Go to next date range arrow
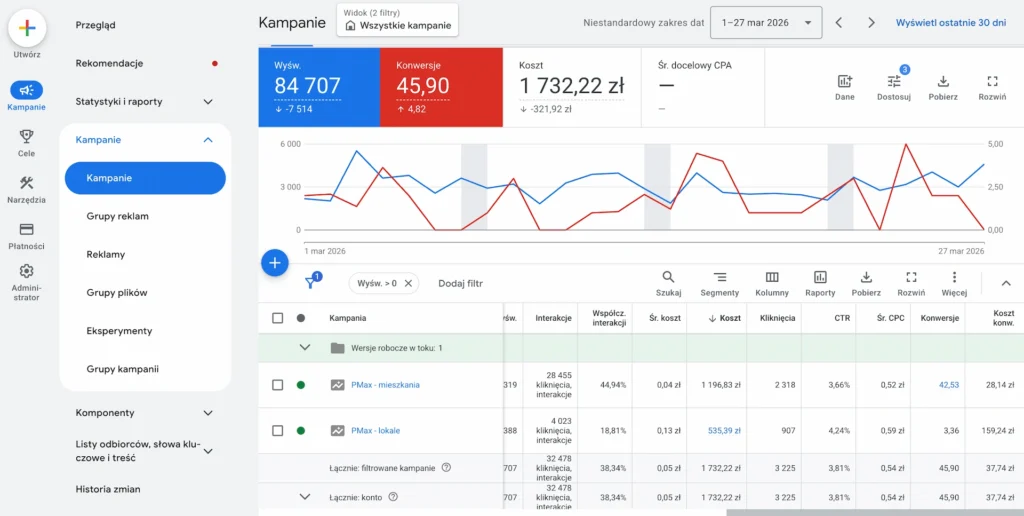 [871, 23]
